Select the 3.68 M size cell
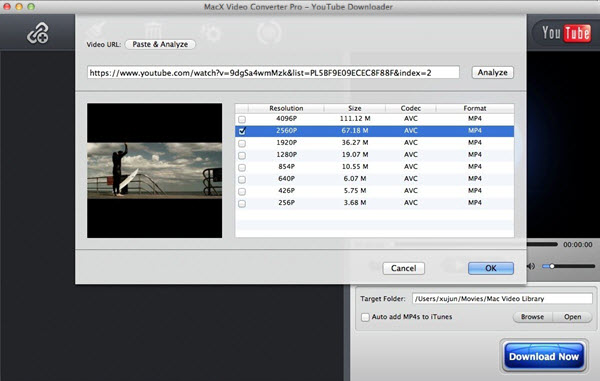Screen dimensions: 600x381 tap(355, 203)
